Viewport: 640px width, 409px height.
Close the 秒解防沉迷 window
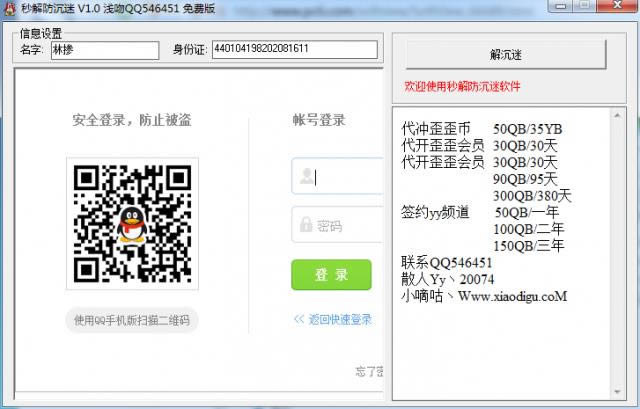tap(618, 5)
